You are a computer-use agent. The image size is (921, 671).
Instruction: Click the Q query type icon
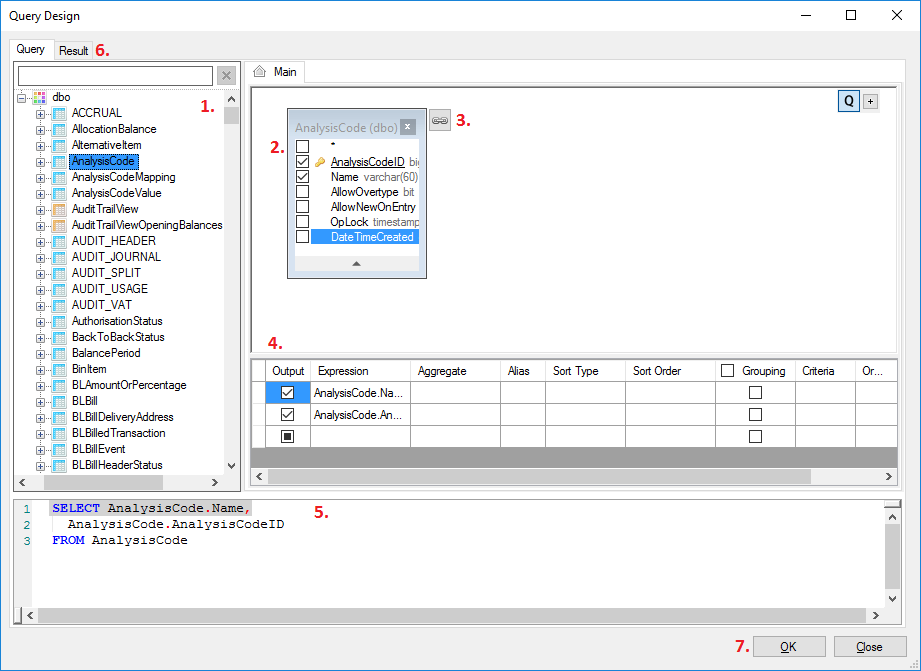[848, 102]
